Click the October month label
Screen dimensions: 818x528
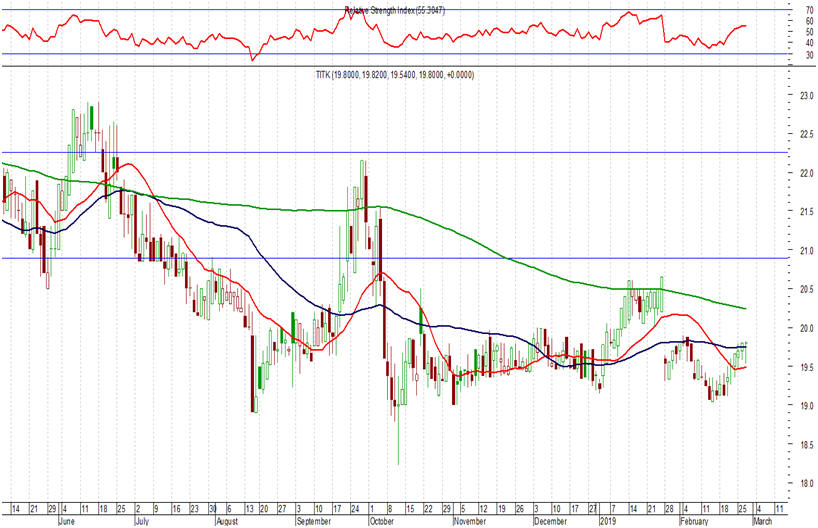(382, 521)
